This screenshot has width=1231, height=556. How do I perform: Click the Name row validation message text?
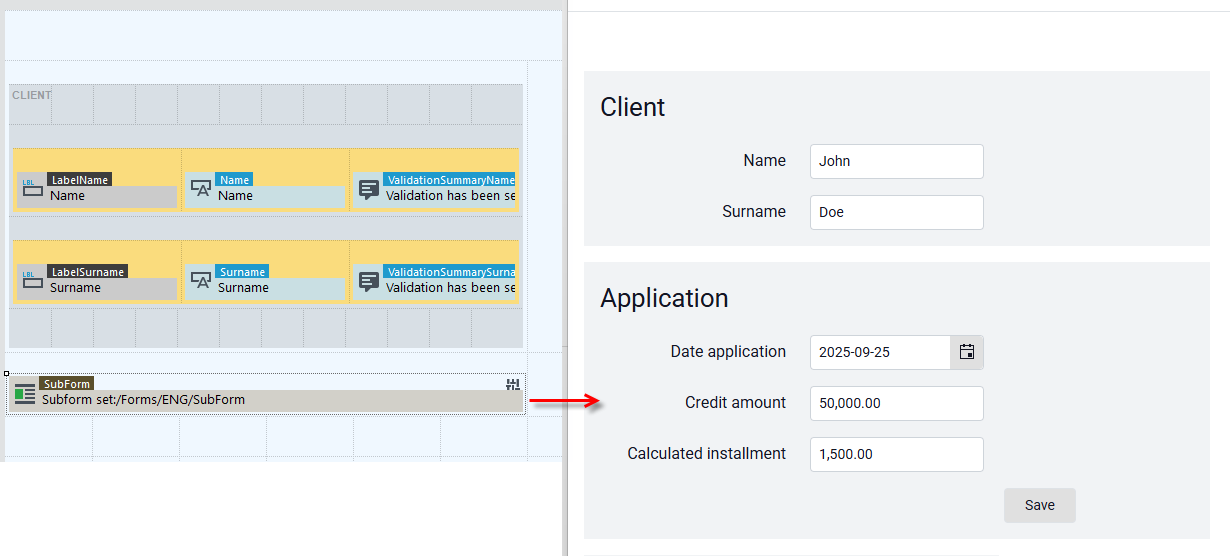pos(450,196)
